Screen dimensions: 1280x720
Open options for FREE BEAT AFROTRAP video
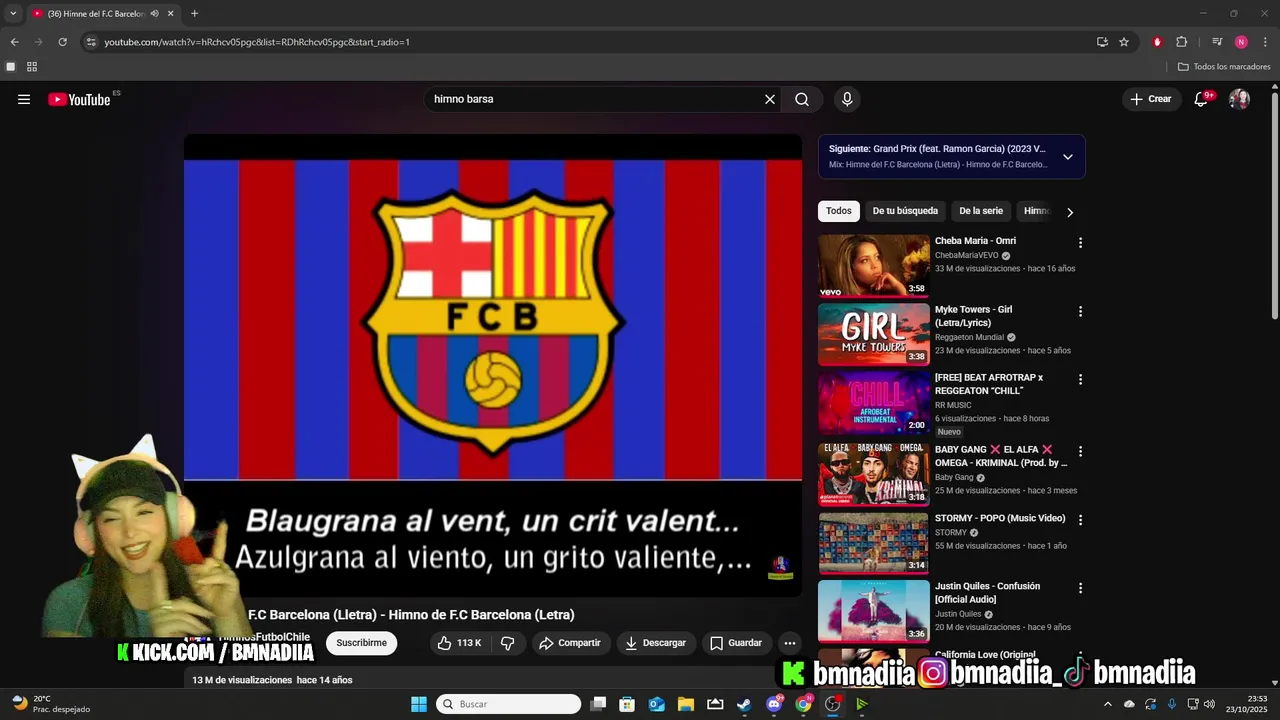1080,380
